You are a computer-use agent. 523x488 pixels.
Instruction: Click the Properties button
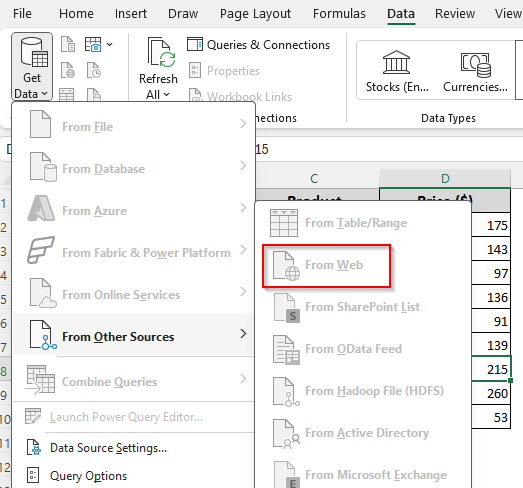coord(224,71)
